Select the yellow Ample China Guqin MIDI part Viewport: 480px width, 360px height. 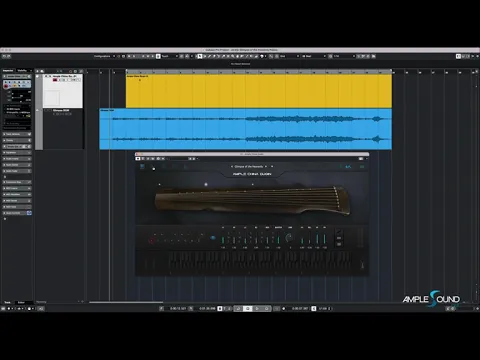(259, 91)
